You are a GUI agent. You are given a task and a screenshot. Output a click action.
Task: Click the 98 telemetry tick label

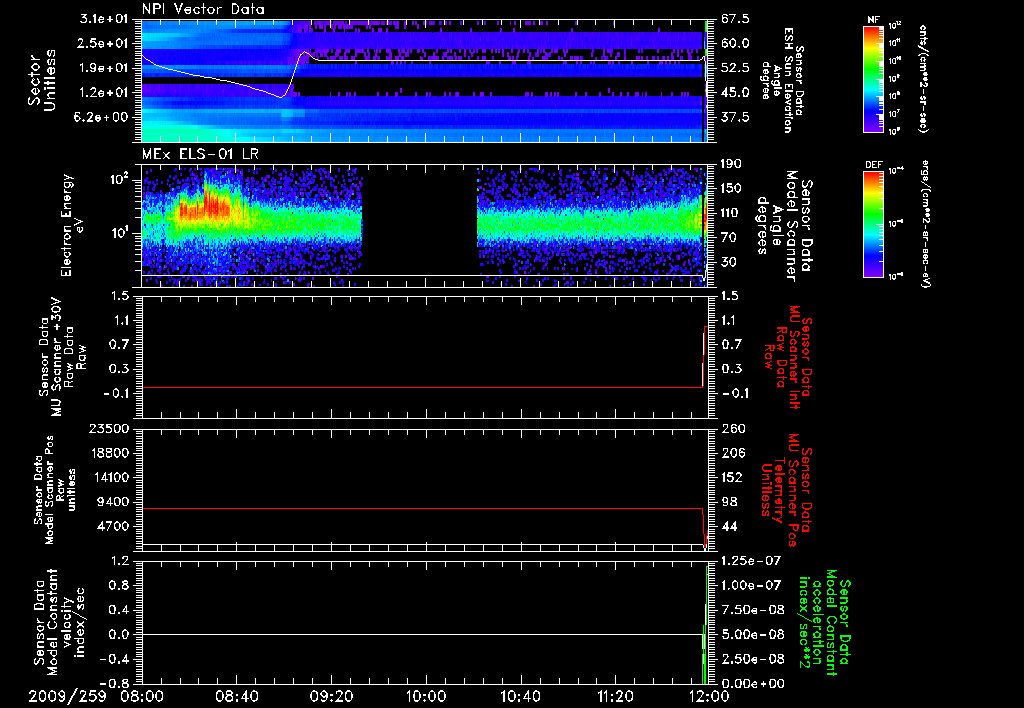(x=729, y=502)
